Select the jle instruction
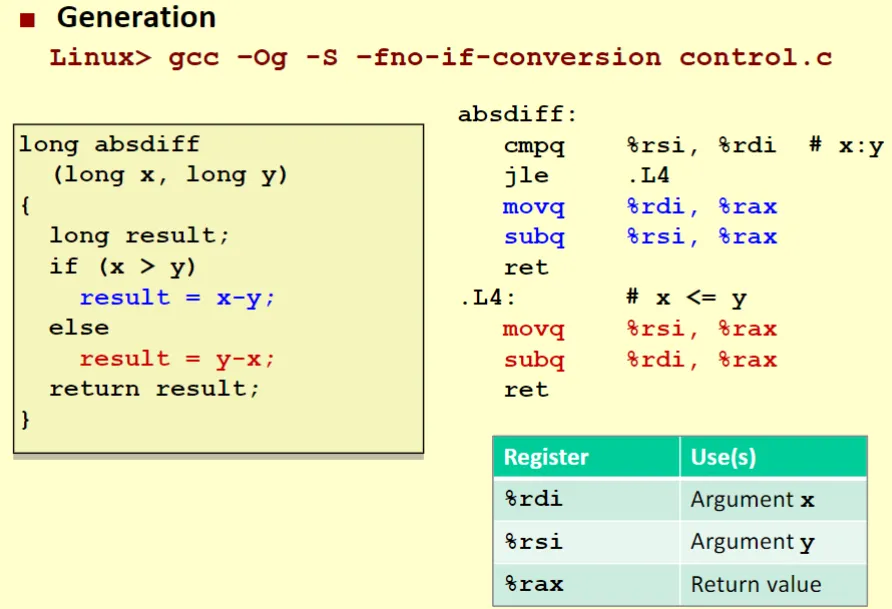The image size is (892, 609). click(x=526, y=176)
